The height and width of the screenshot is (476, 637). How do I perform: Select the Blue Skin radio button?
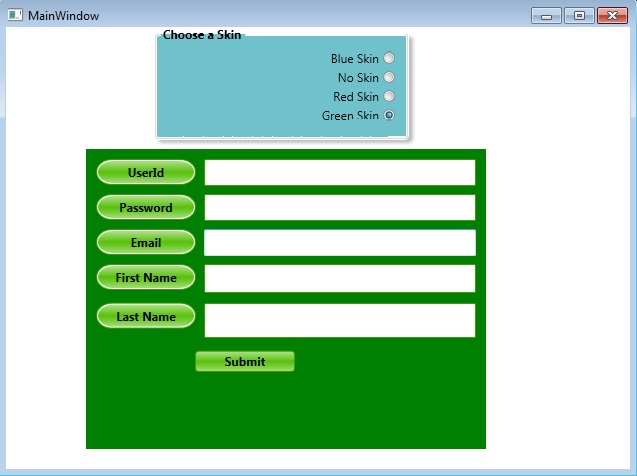pos(389,58)
